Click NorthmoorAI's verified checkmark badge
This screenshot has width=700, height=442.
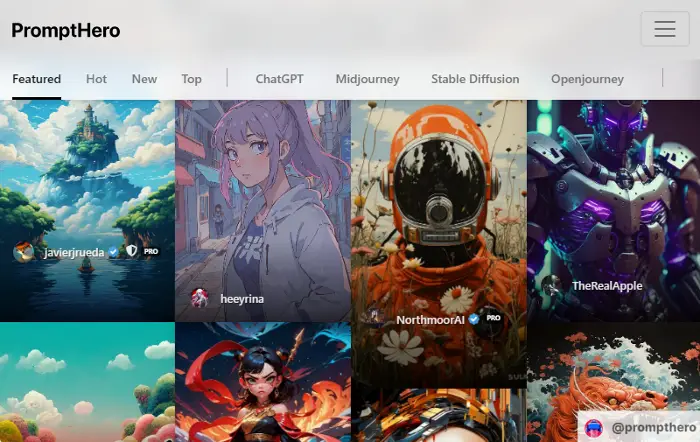point(474,319)
